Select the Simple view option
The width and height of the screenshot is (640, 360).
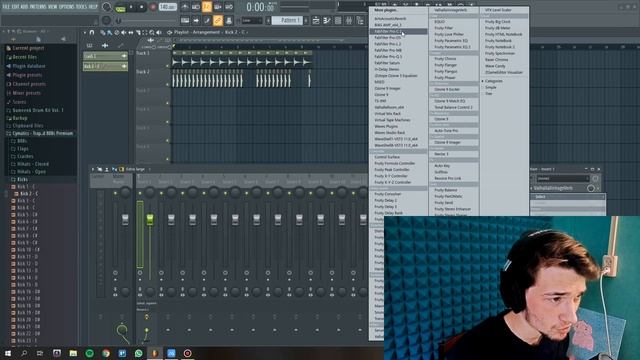tap(491, 87)
